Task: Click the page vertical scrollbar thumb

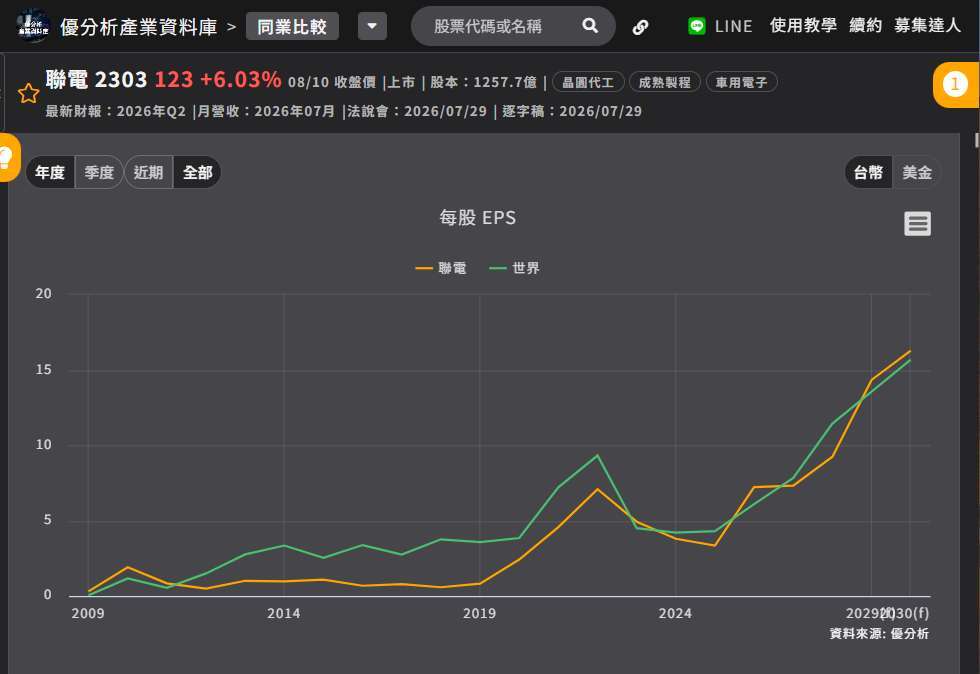Action: click(976, 140)
